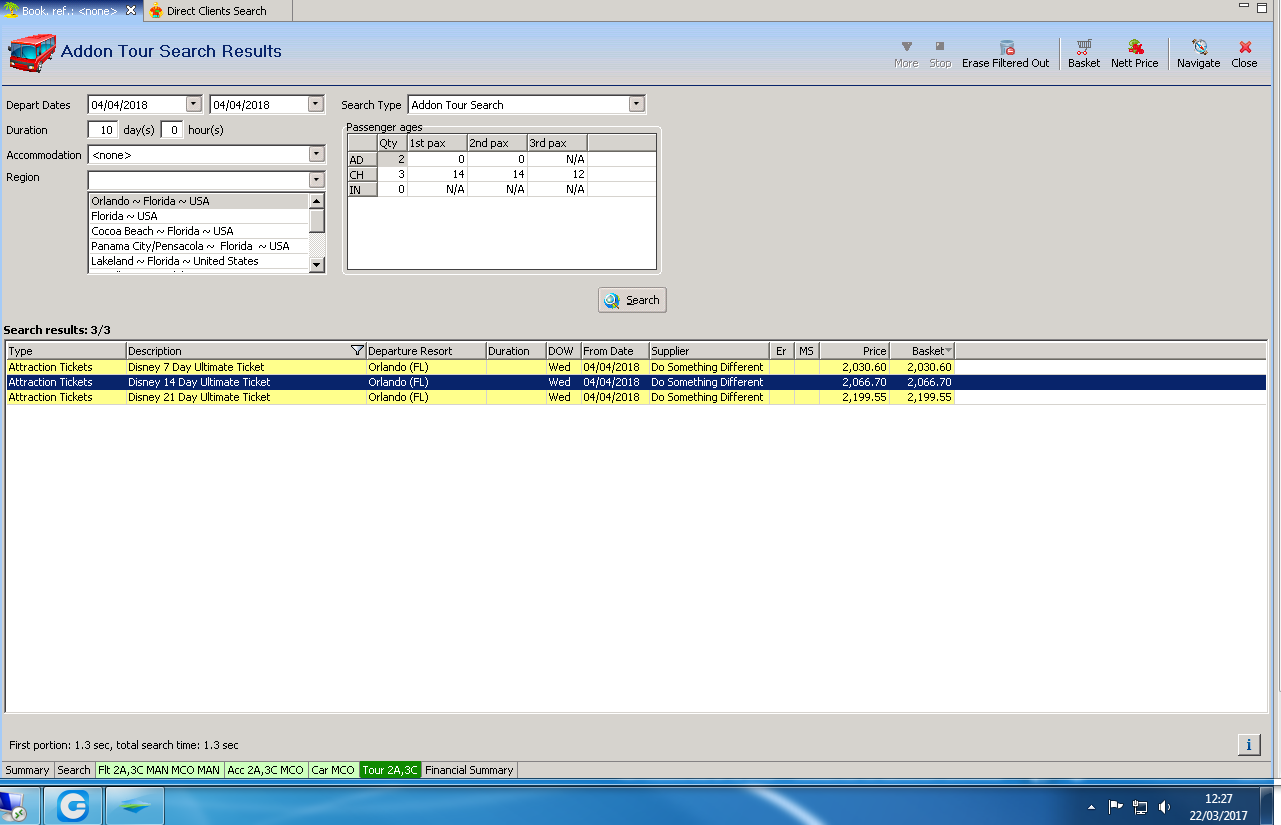Expand the Region dropdown
Image resolution: width=1281 pixels, height=825 pixels.
(x=317, y=180)
